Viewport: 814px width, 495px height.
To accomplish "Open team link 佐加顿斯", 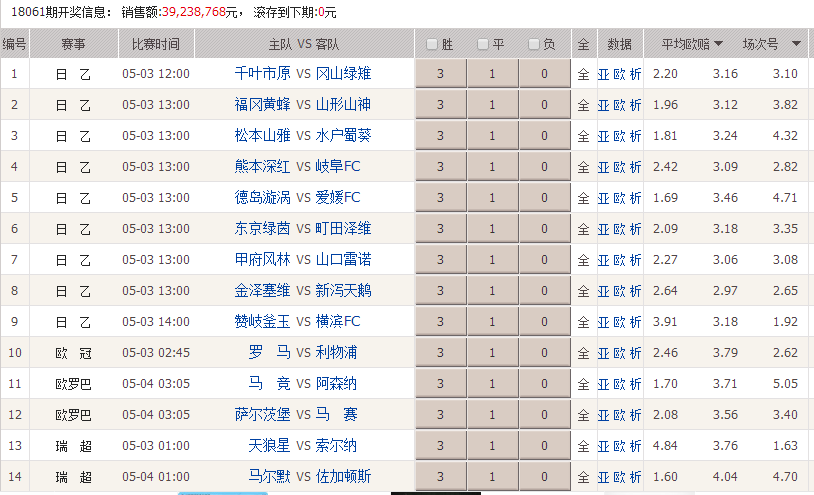I will (343, 476).
